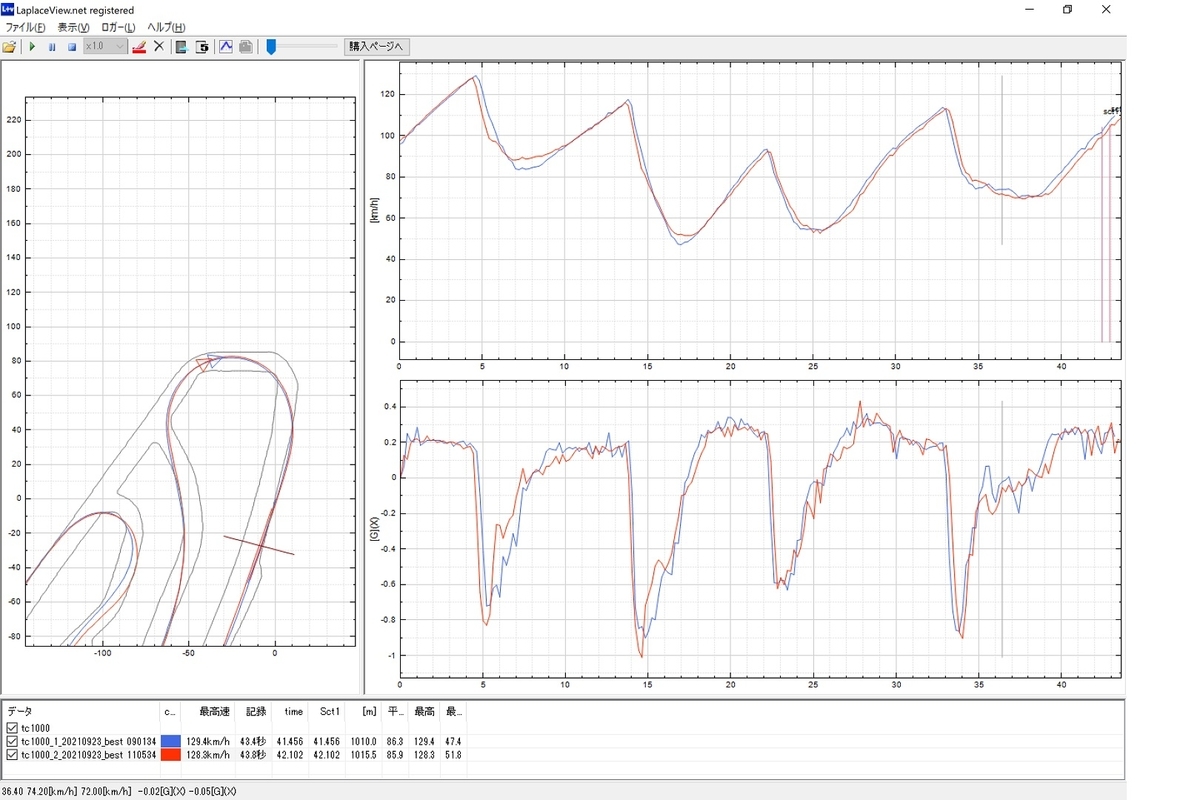
Task: Click the red start line on track map
Action: [258, 545]
